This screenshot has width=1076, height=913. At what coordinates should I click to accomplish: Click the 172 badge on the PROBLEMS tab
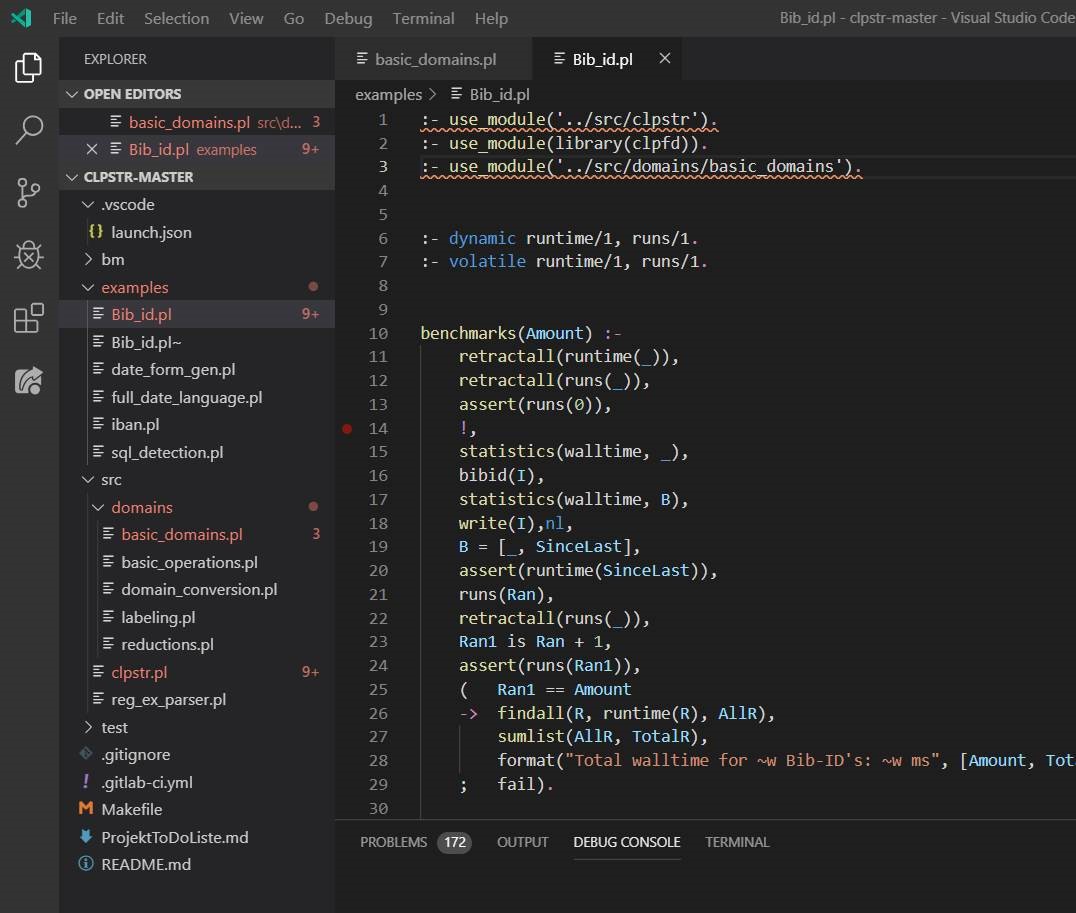[455, 843]
